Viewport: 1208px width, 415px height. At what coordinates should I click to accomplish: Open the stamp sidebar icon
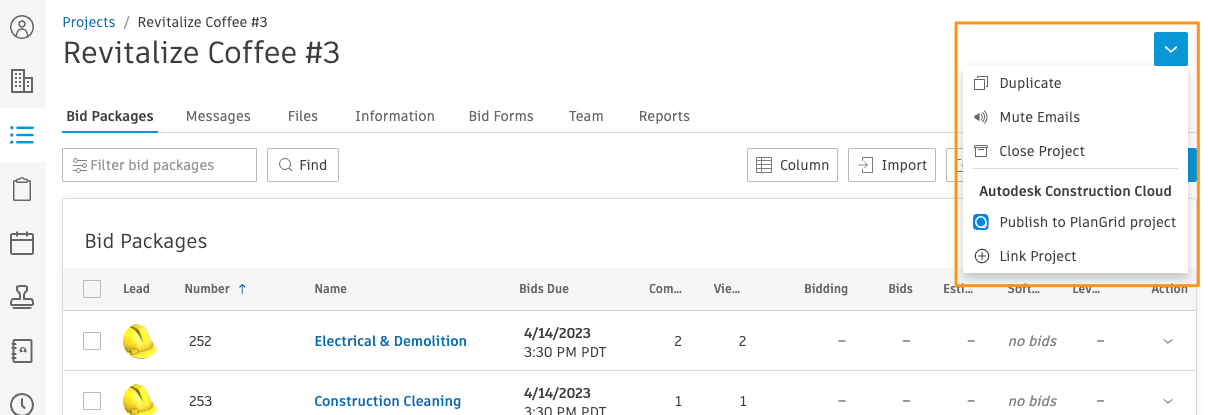pyautogui.click(x=22, y=297)
